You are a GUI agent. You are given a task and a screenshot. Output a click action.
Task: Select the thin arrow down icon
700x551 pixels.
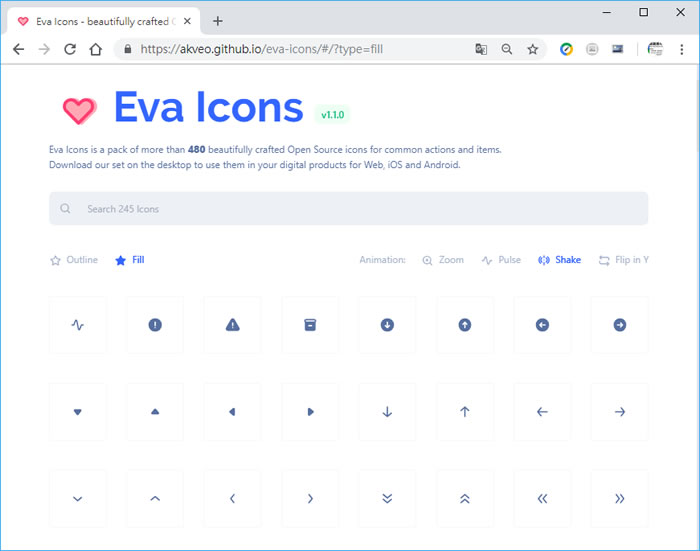(x=387, y=412)
